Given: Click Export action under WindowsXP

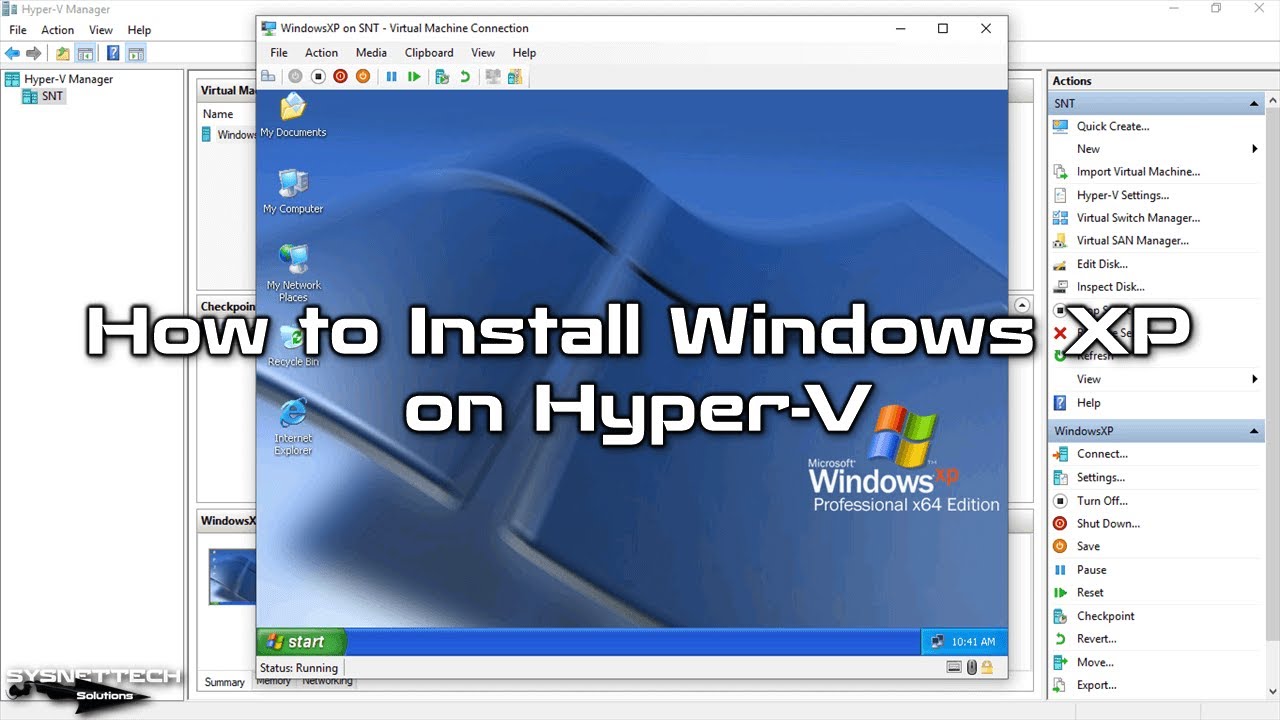Looking at the screenshot, I should [1097, 686].
